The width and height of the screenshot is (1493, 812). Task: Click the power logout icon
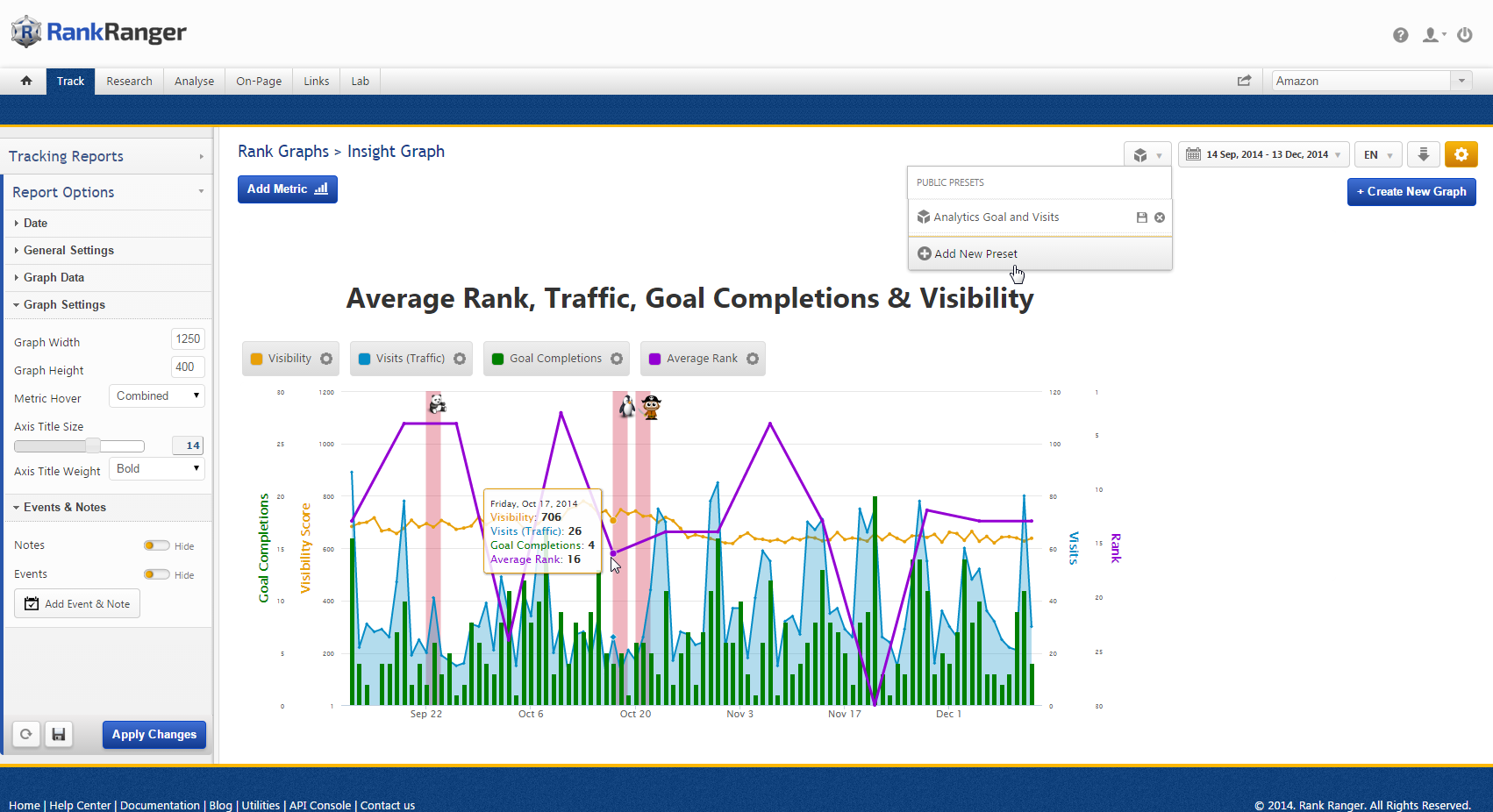point(1465,35)
